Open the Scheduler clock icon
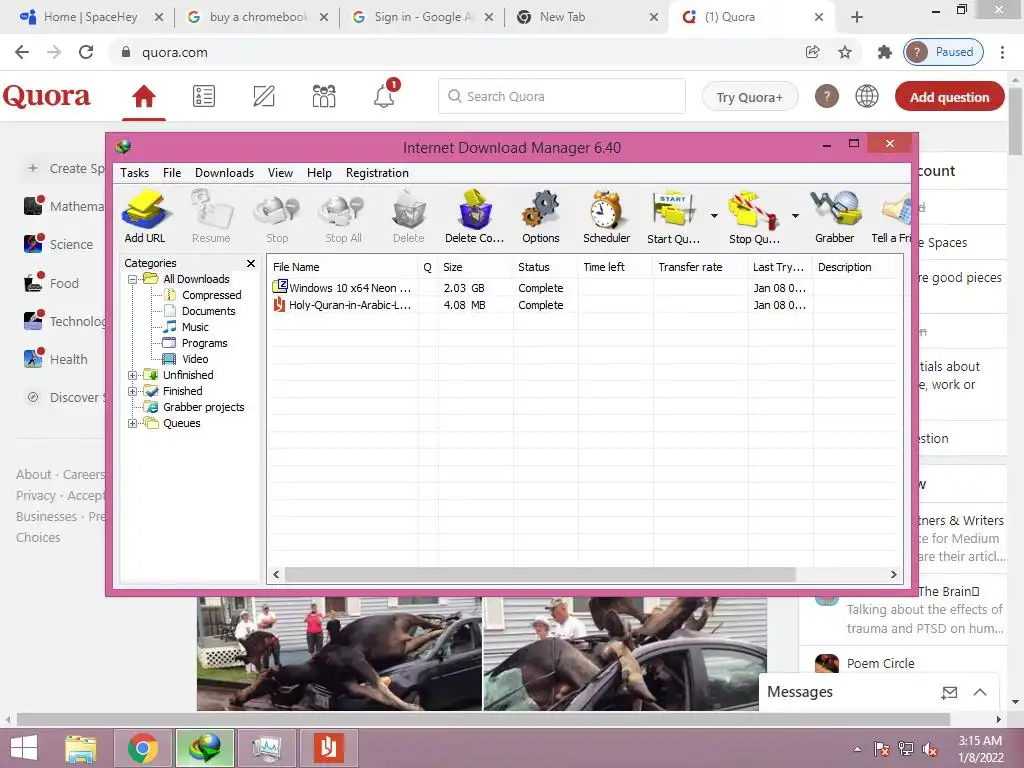Screen dimensions: 1024x768 click(x=607, y=217)
